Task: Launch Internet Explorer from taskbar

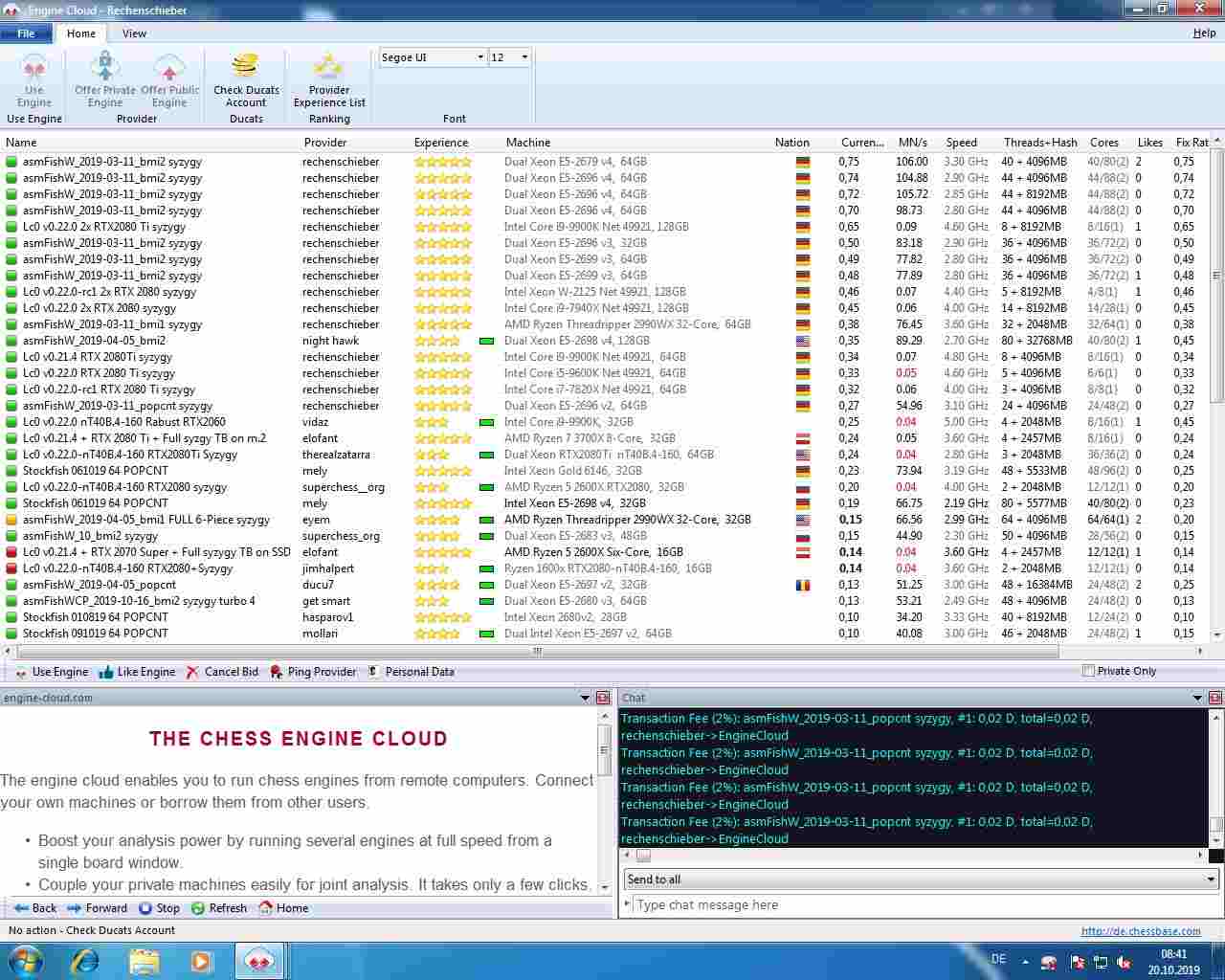Action: pyautogui.click(x=84, y=961)
